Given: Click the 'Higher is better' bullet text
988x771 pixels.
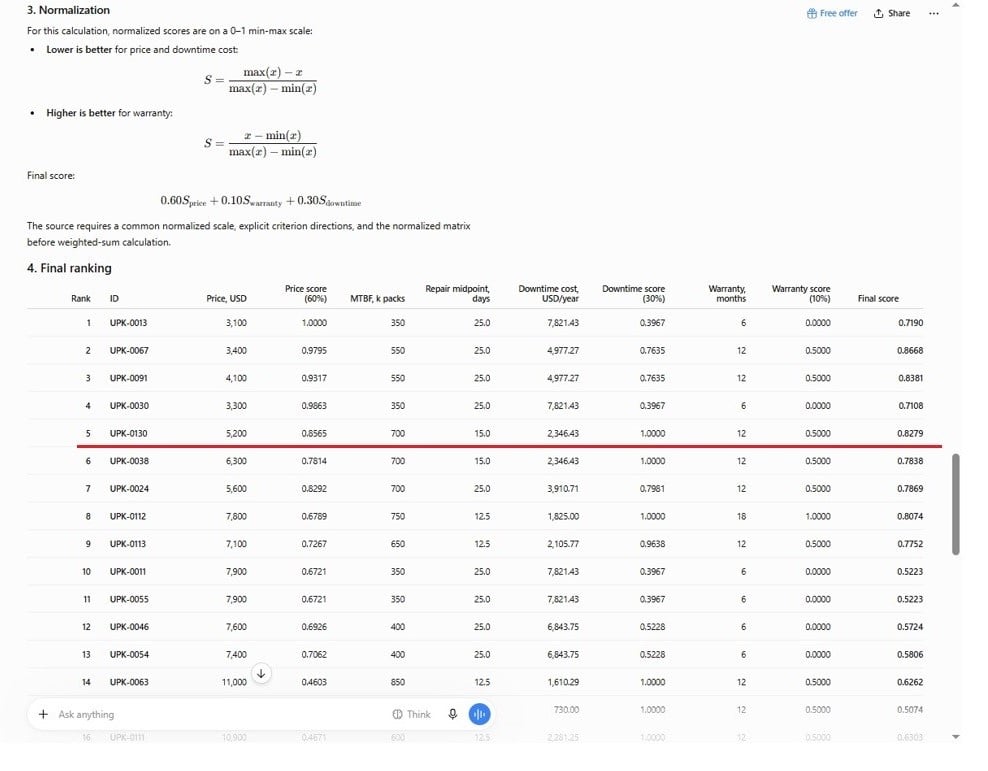Looking at the screenshot, I should (109, 113).
